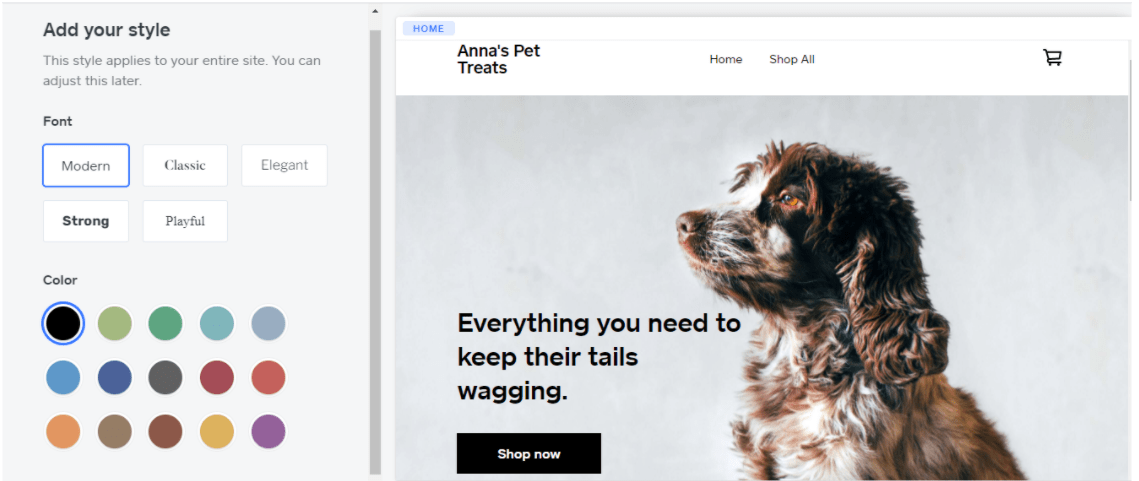This screenshot has height=481, width=1139.
Task: Pick the mustard yellow color swatch
Action: pyautogui.click(x=217, y=432)
